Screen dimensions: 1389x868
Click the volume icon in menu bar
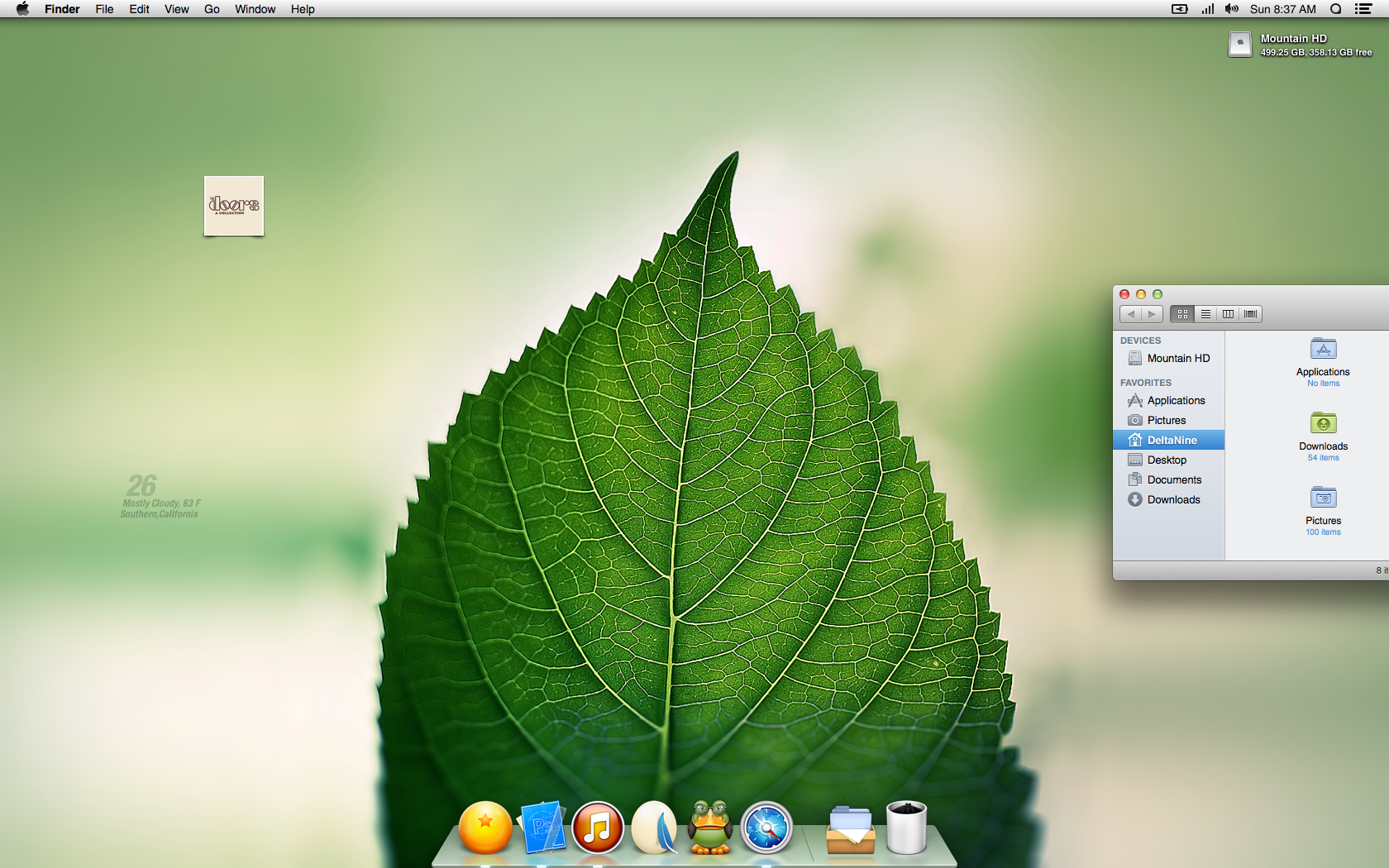[1232, 9]
